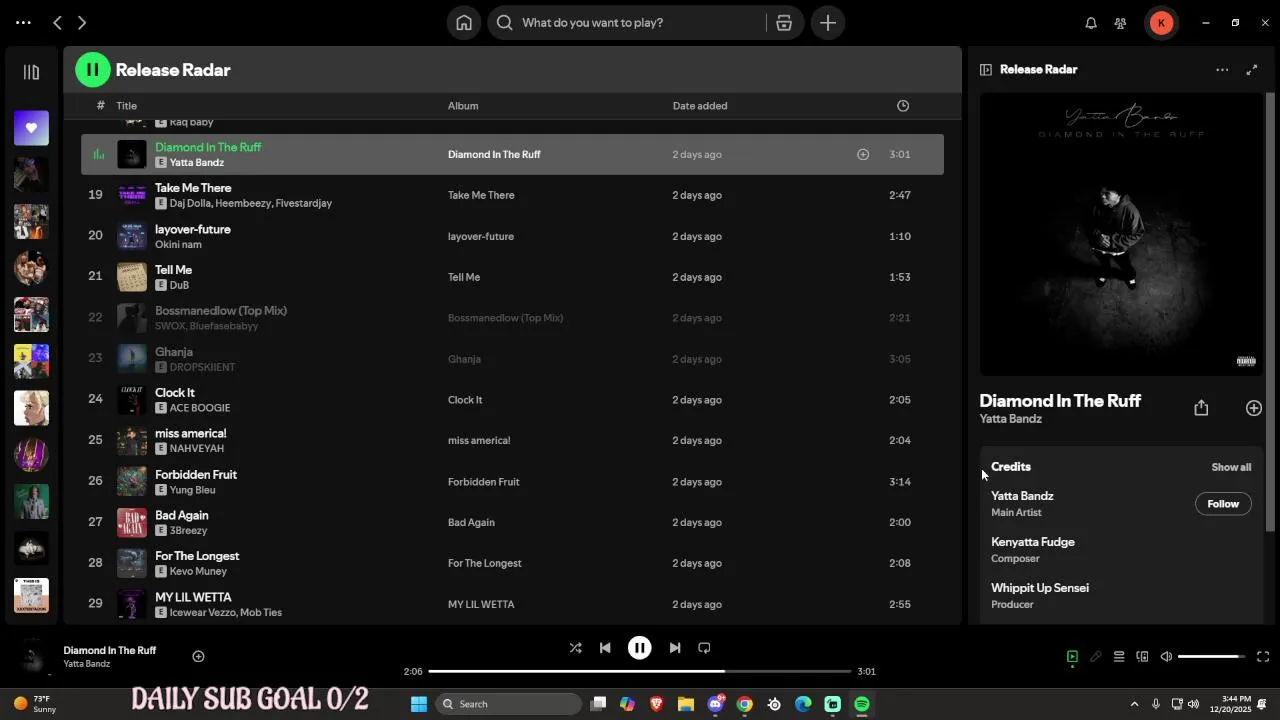Follow Yatta Bandz

pyautogui.click(x=1223, y=504)
